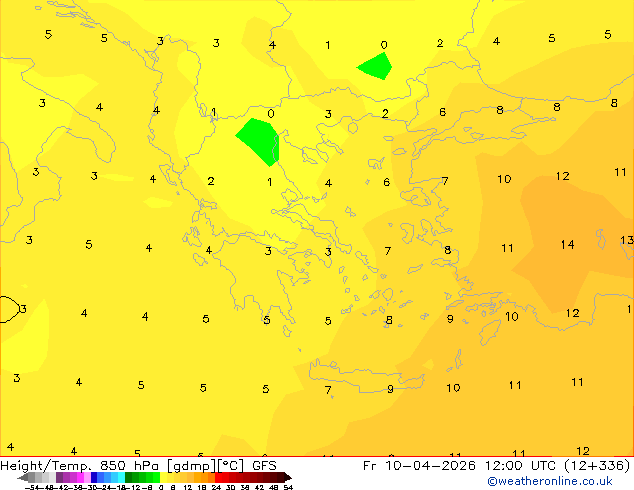Click the temperature value 14 on map
Image resolution: width=634 pixels, height=490 pixels.
[567, 245]
